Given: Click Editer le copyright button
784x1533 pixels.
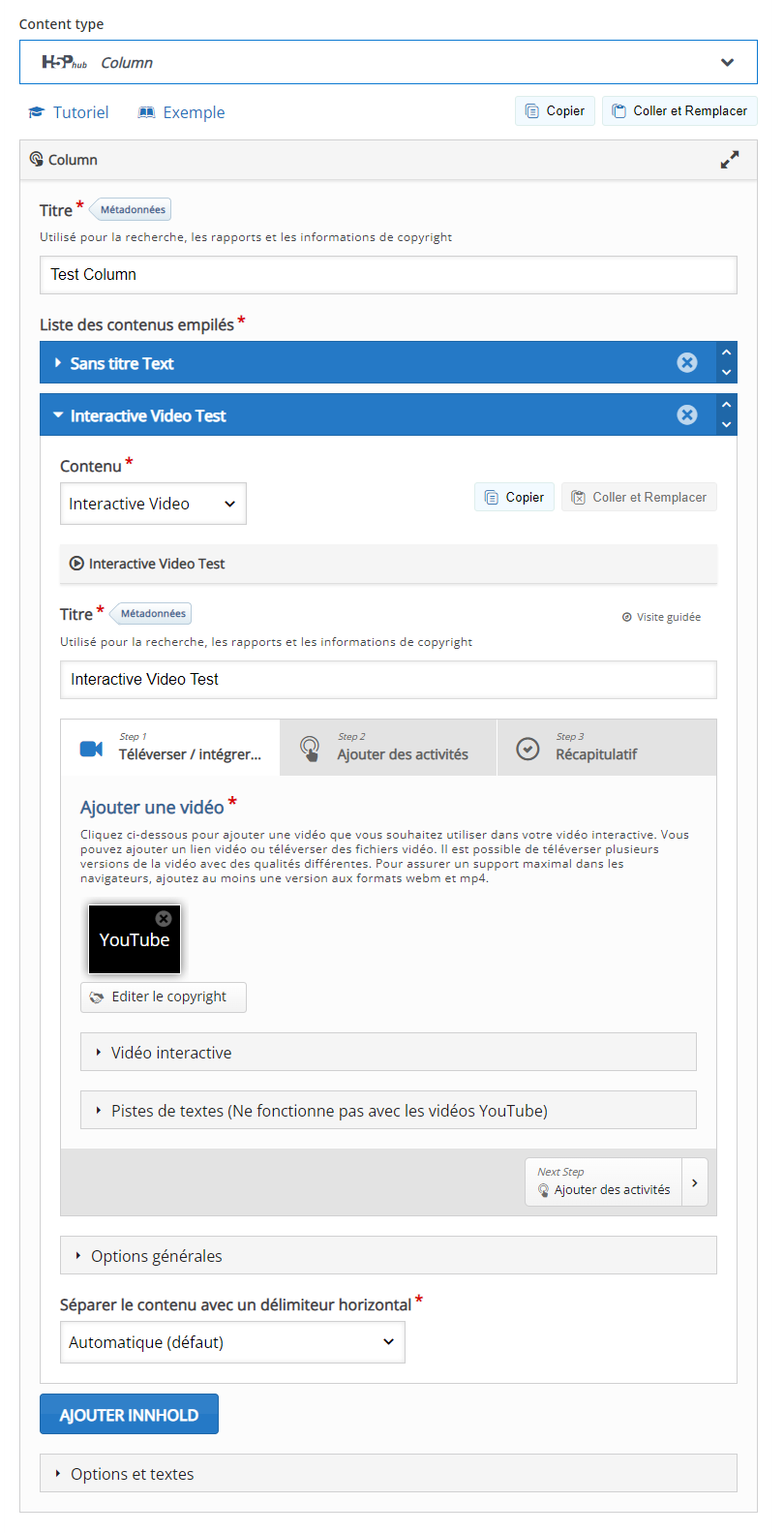Looking at the screenshot, I should [x=164, y=997].
